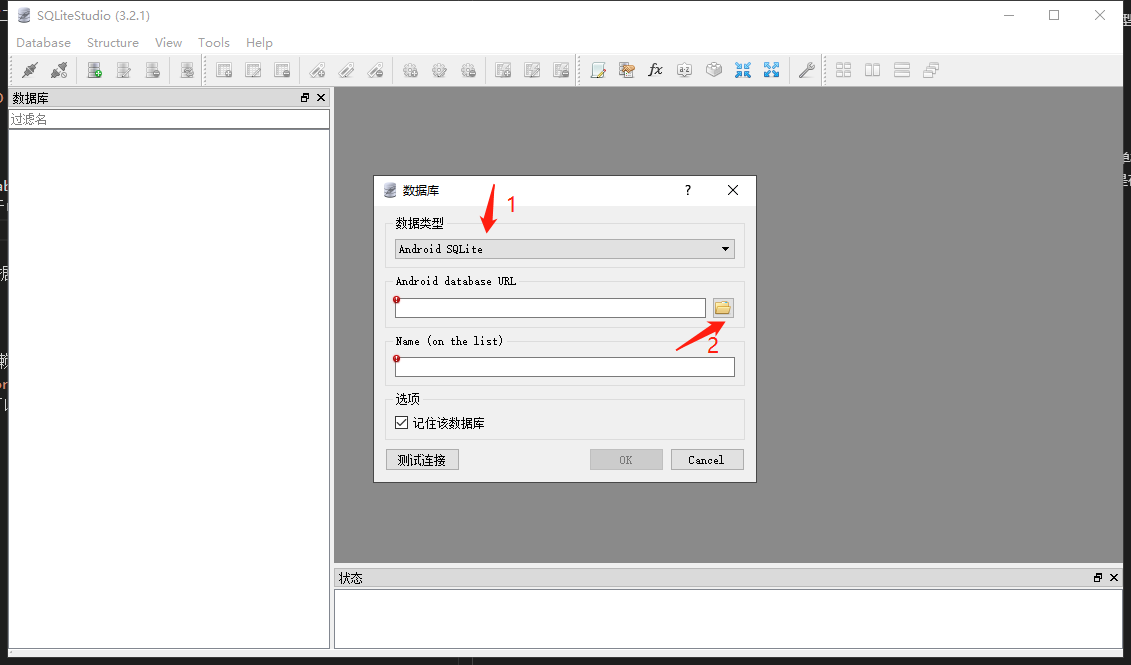Open configuration via the wrench icon
Screen dimensions: 1131x665
(x=806, y=70)
